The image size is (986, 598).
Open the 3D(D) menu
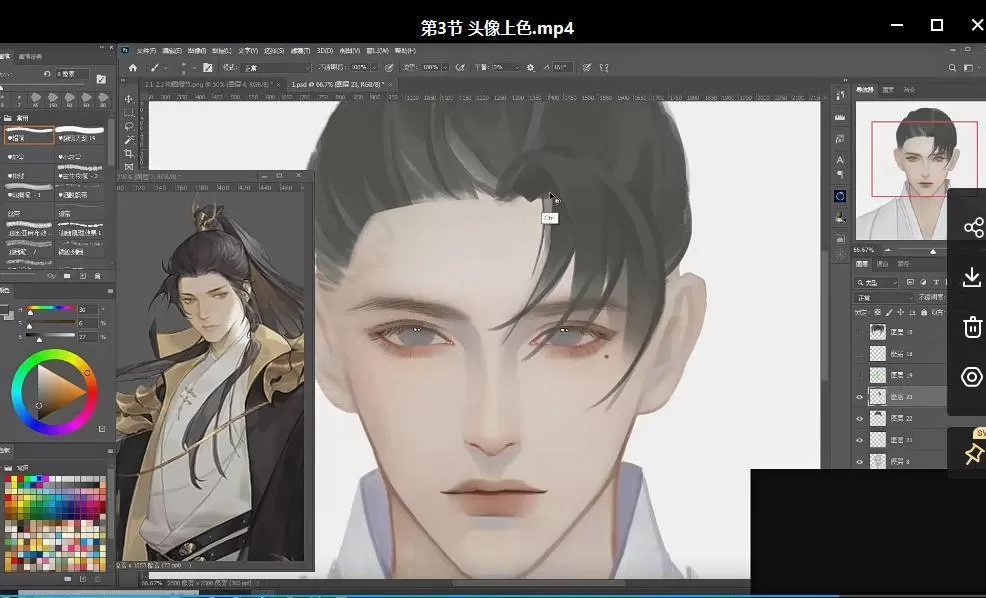click(325, 50)
